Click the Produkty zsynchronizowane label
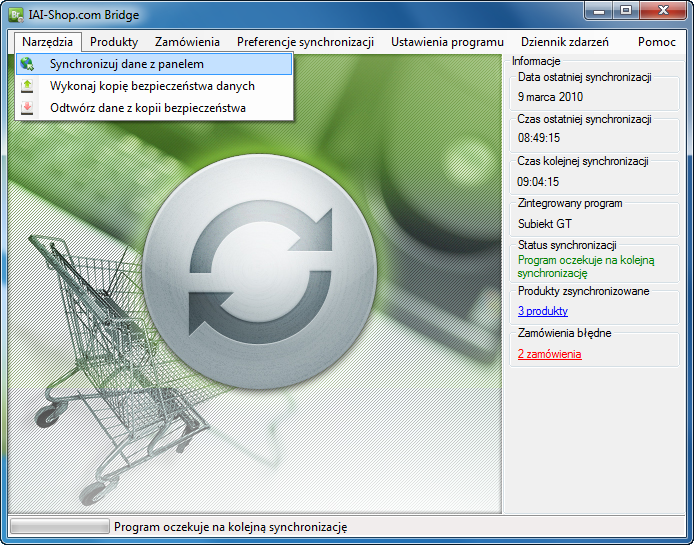 point(583,291)
